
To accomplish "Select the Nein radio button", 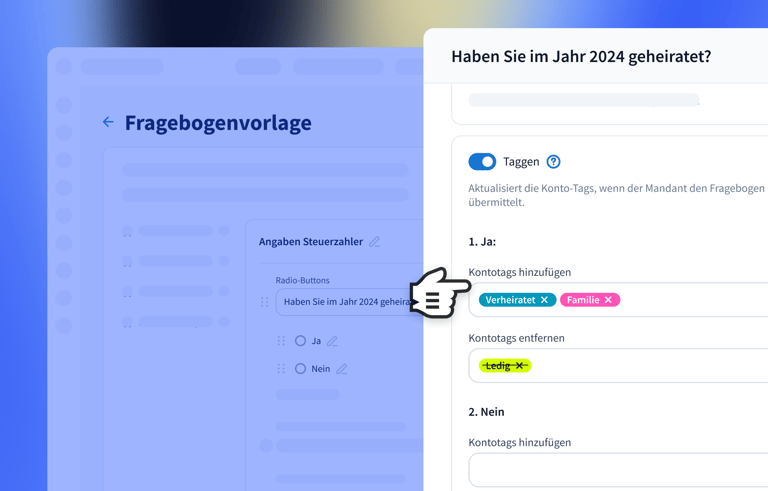I will 300,369.
